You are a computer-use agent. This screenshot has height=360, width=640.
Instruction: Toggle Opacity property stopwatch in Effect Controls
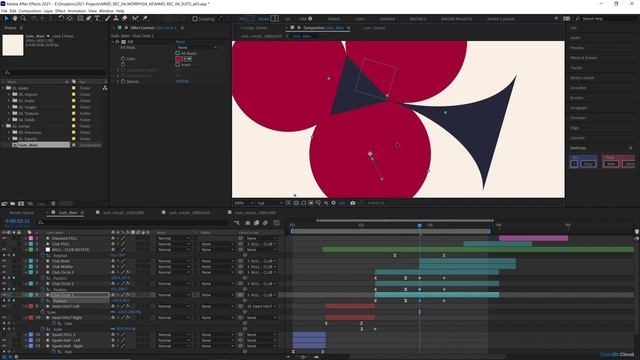pyautogui.click(x=123, y=82)
